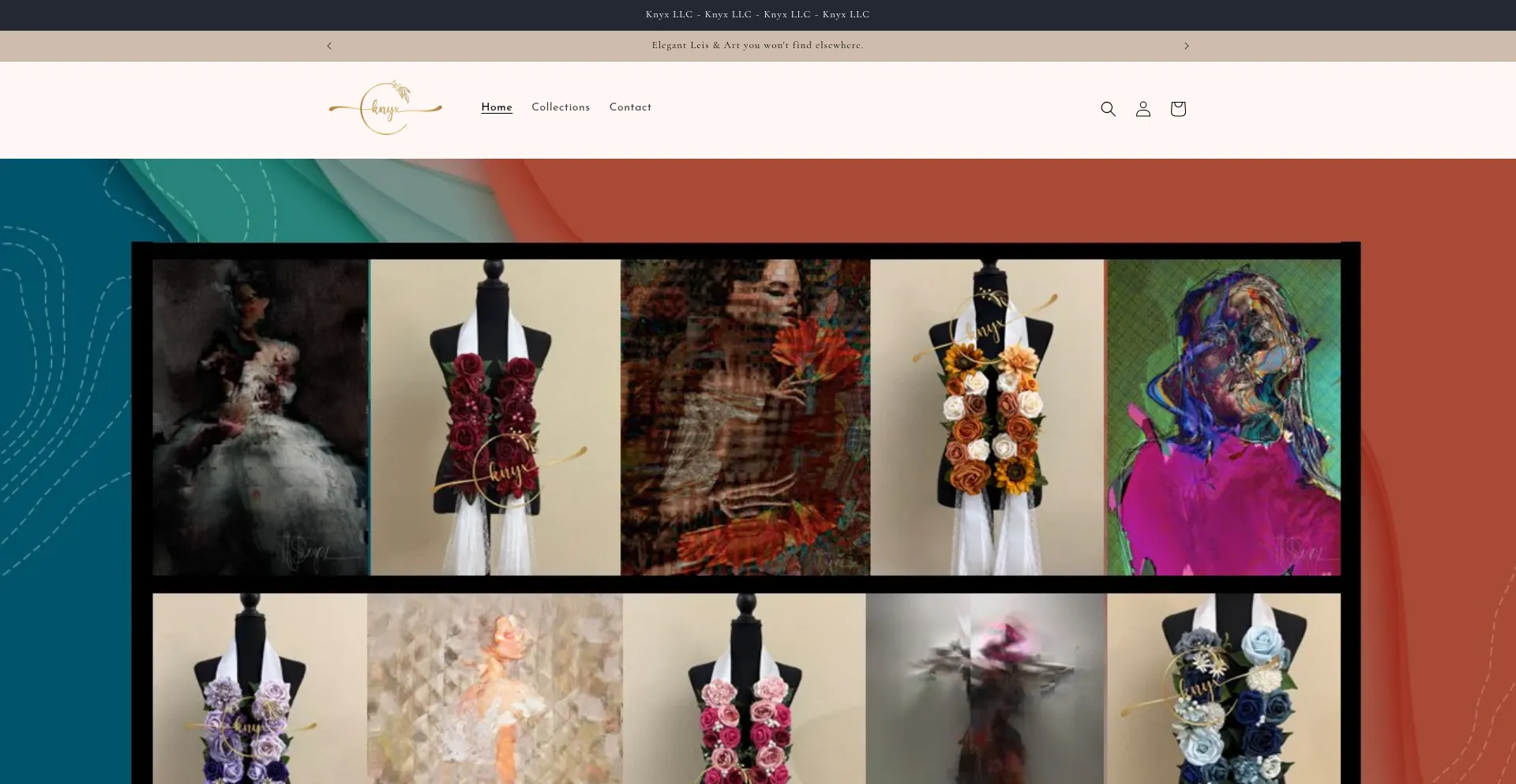Show previous announcement with left arrow
The image size is (1516, 784).
(329, 46)
